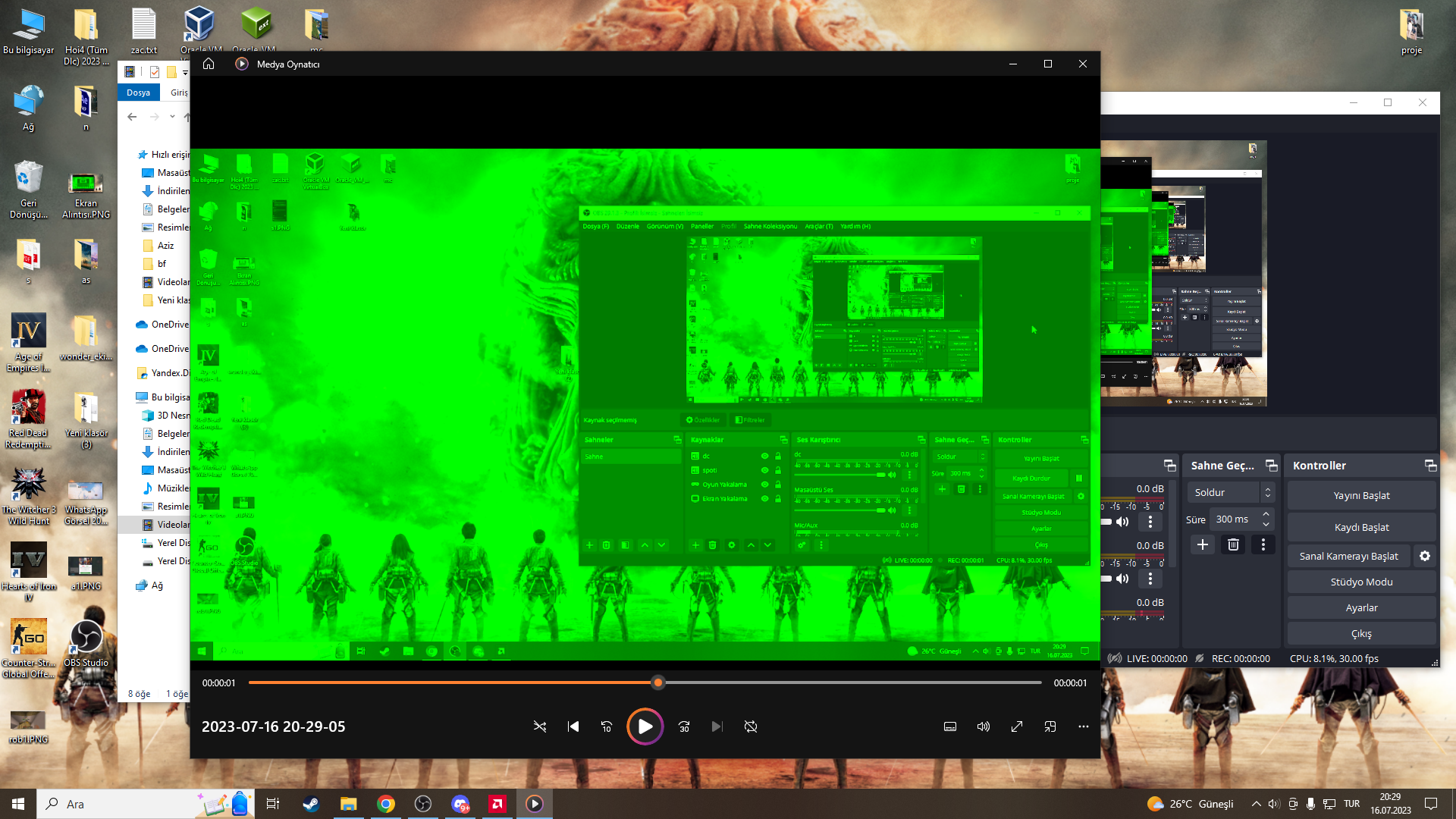This screenshot has height=819, width=1456.
Task: Enter full screen with the expand arrows icon
Action: point(1017,726)
